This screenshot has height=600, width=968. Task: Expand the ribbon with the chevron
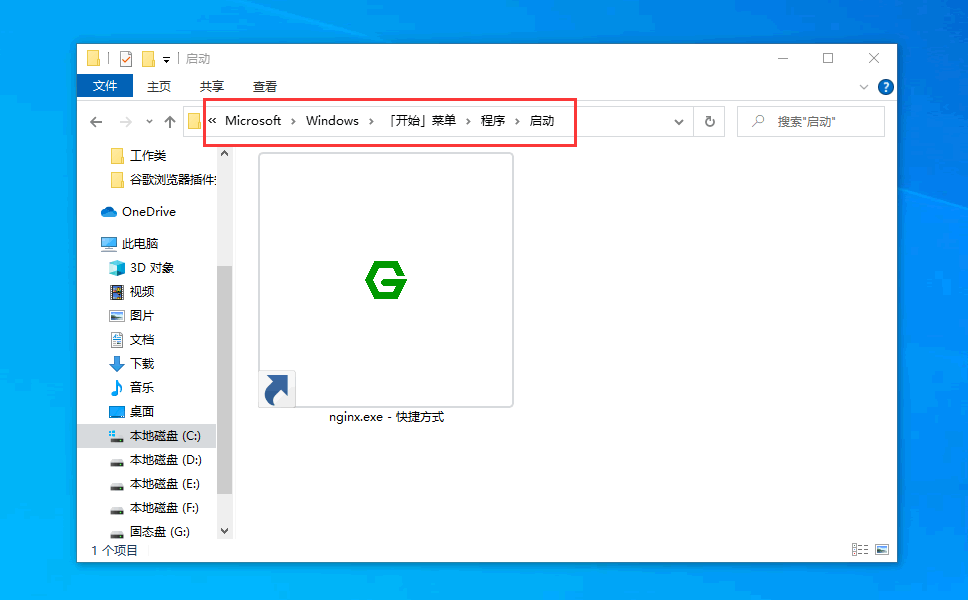[x=864, y=87]
